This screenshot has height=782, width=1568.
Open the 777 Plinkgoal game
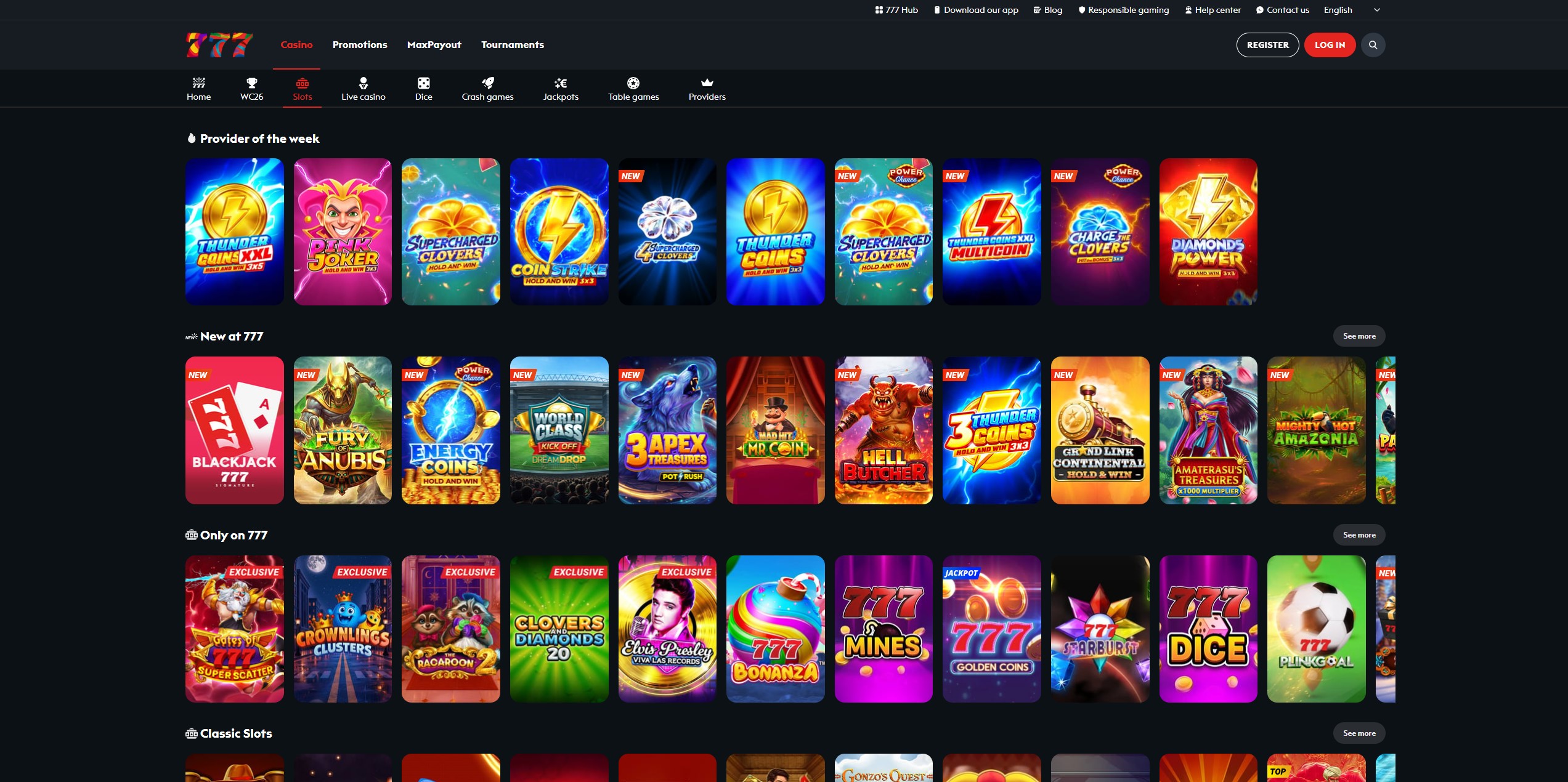click(1317, 629)
